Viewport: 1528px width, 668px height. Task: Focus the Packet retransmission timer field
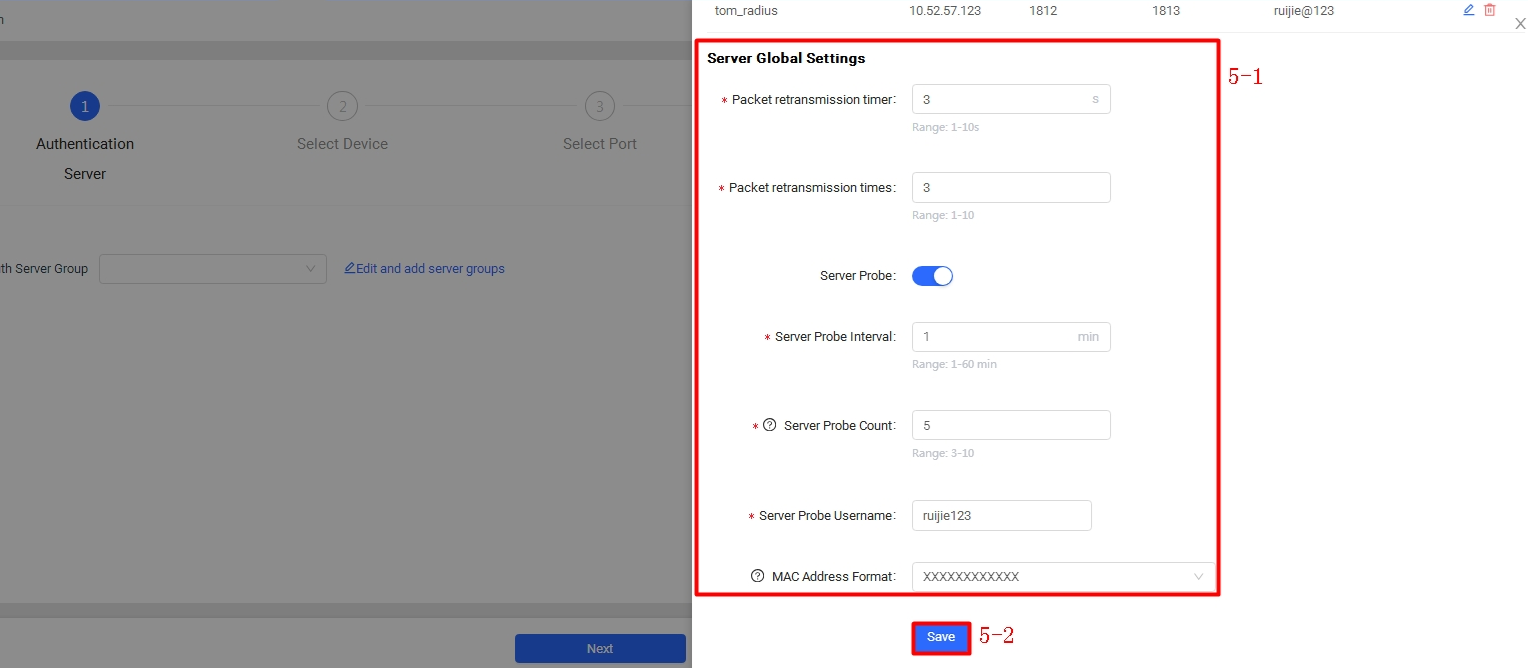(x=1000, y=100)
